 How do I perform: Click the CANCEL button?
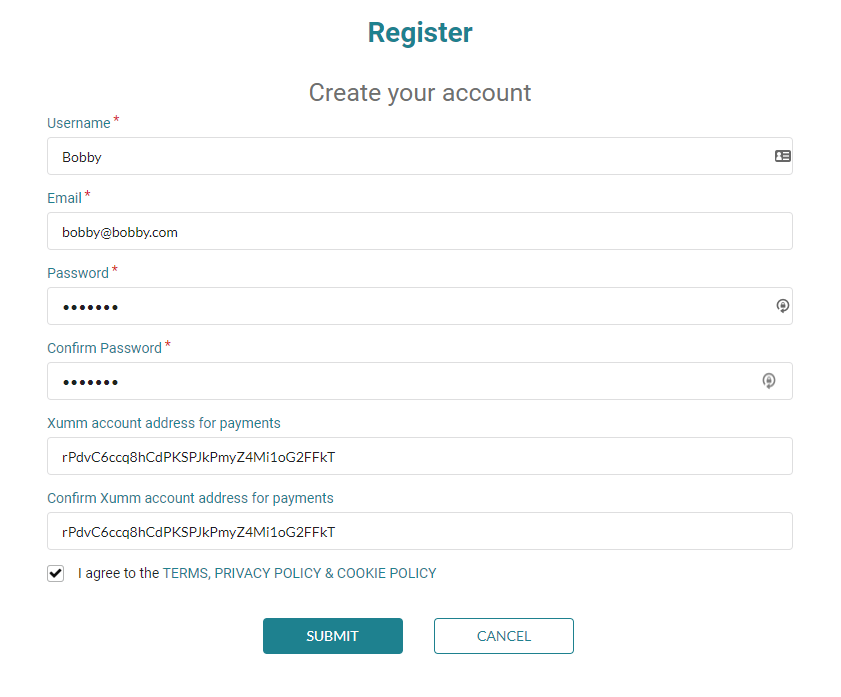point(504,636)
